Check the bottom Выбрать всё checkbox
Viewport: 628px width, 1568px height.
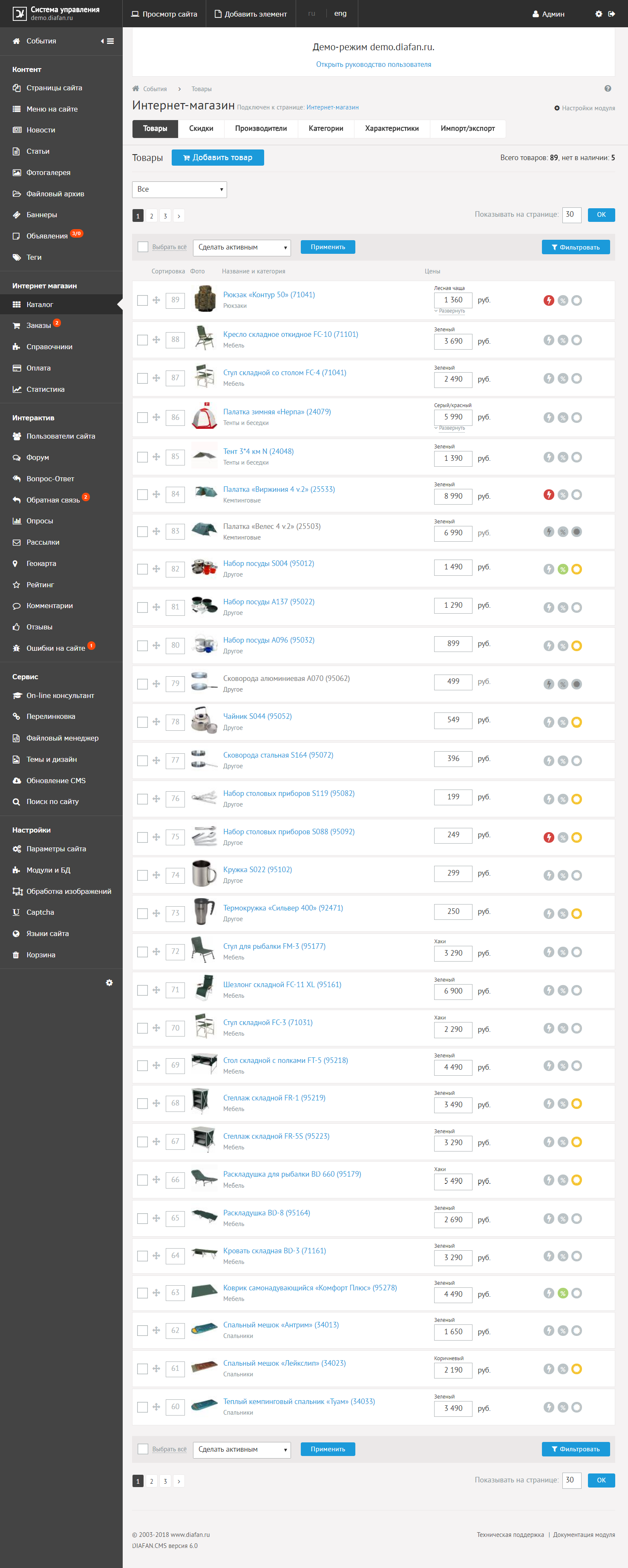point(143,1449)
